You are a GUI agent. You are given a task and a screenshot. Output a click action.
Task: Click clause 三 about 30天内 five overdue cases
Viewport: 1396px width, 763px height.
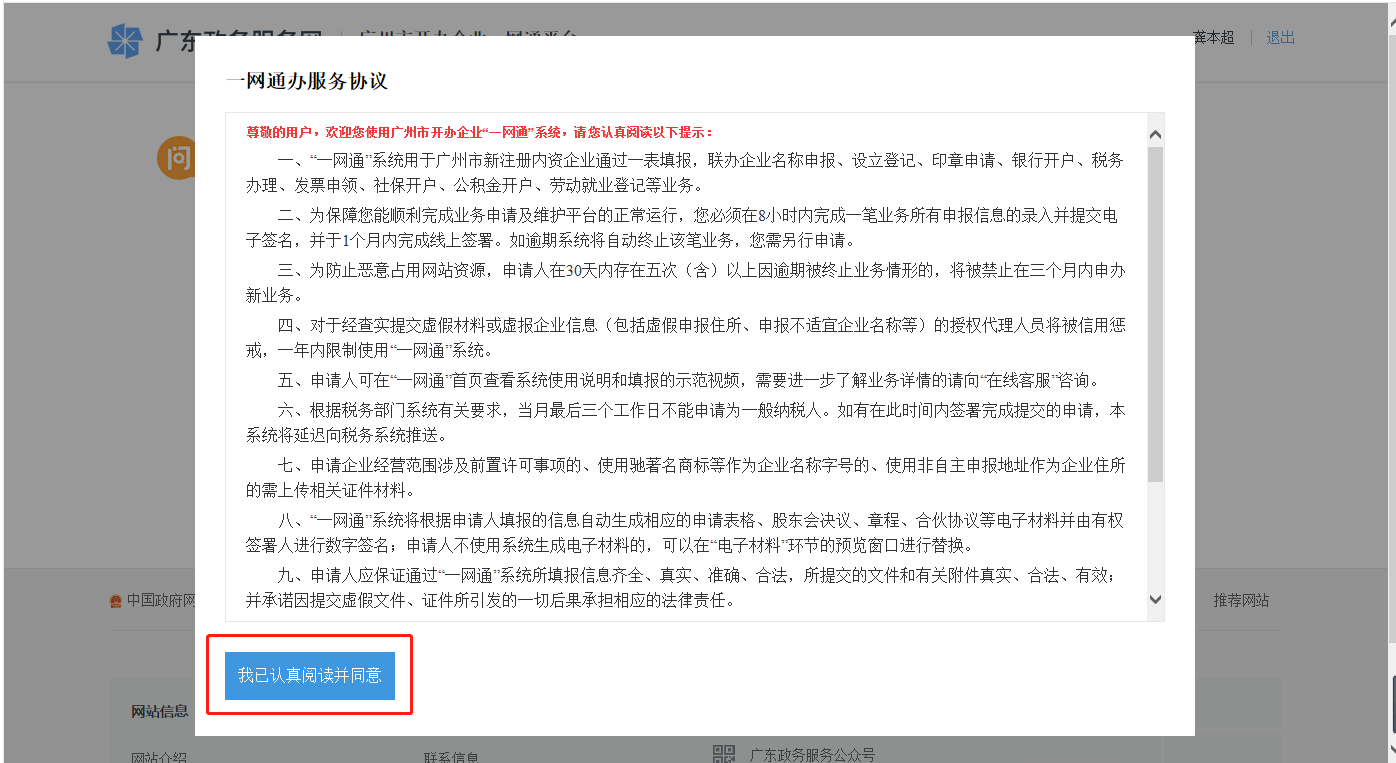click(x=685, y=283)
